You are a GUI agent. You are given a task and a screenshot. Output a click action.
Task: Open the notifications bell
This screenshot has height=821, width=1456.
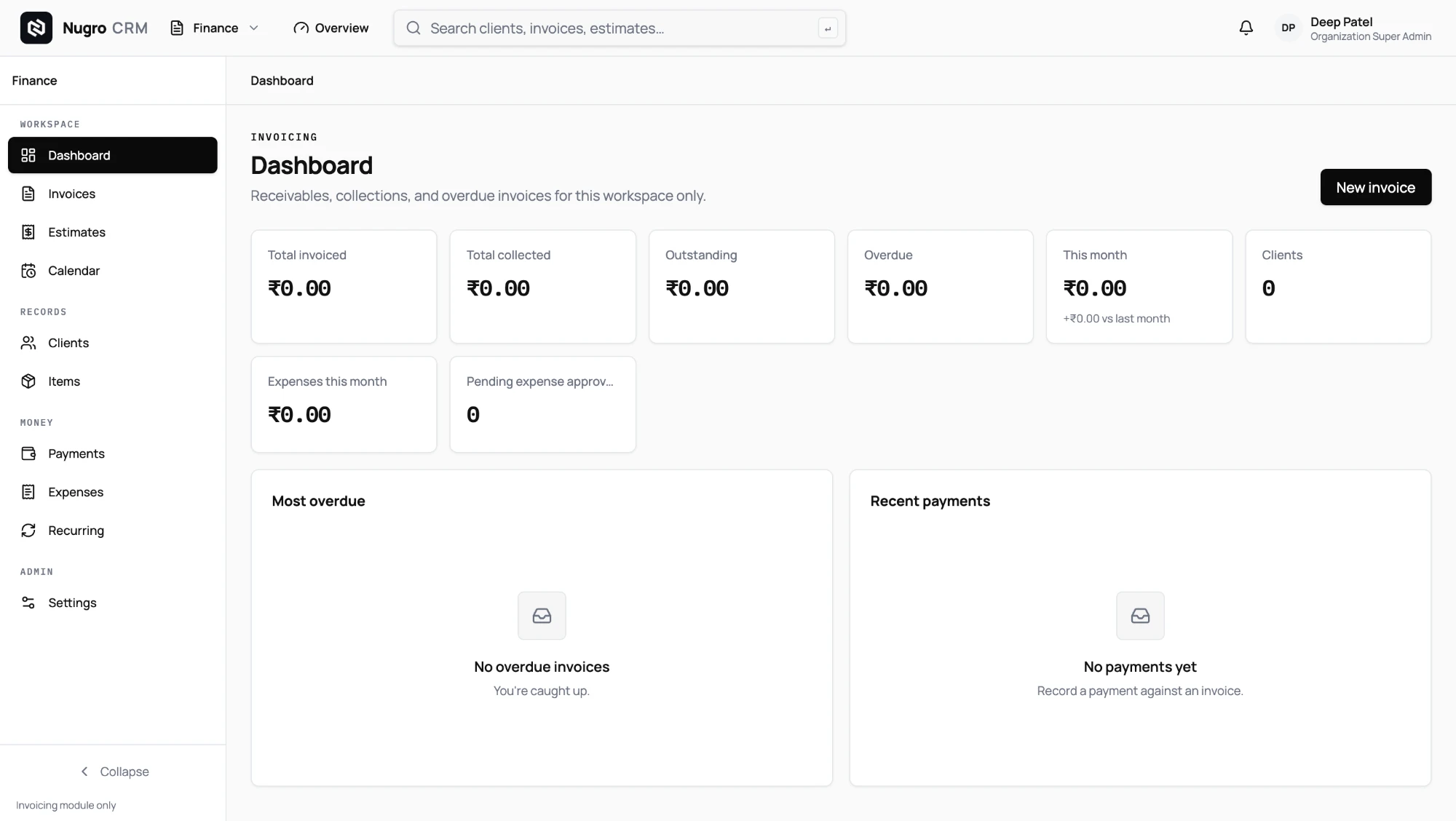tap(1246, 28)
